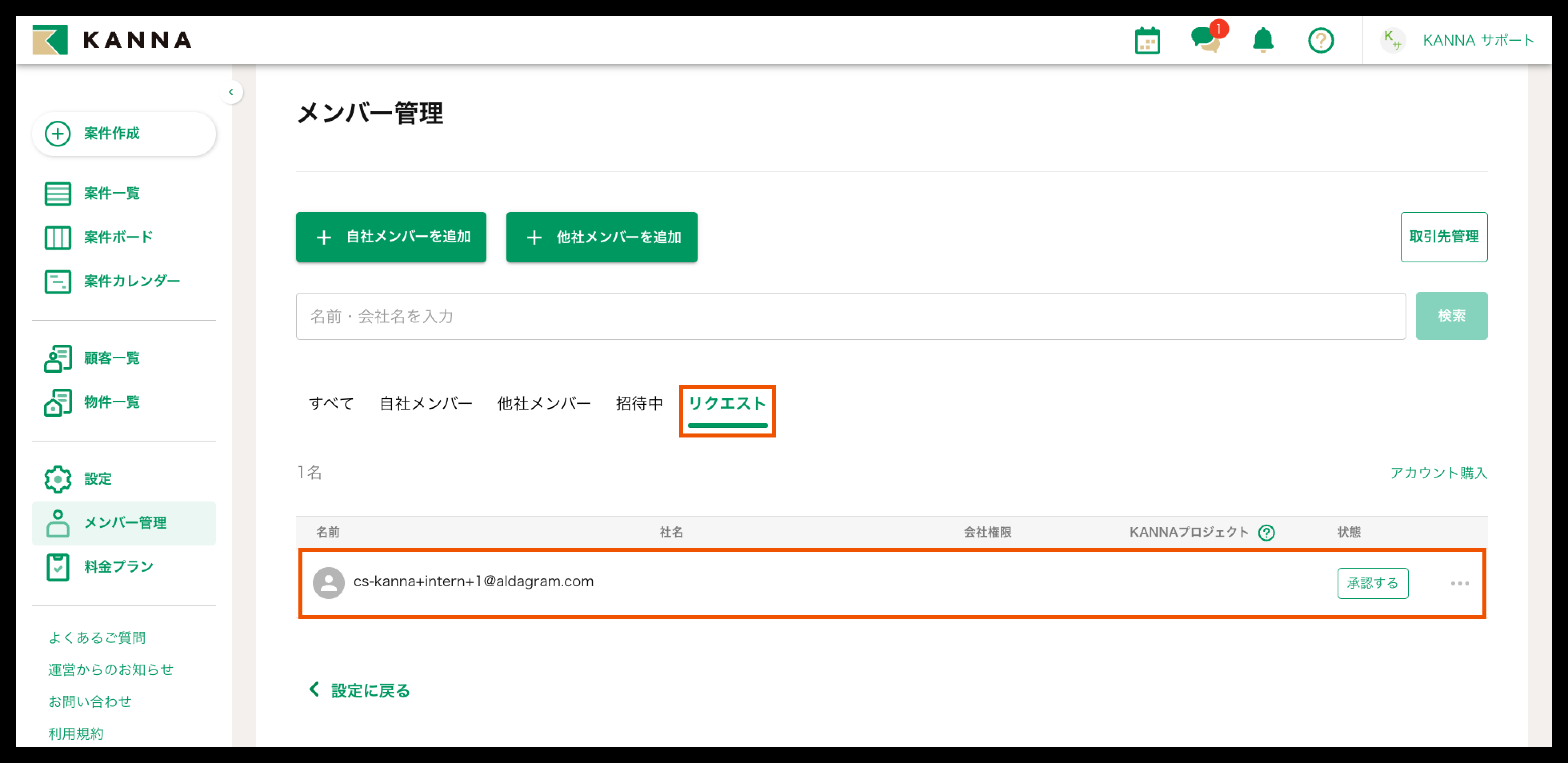Viewport: 1568px width, 763px height.
Task: Switch to the すべて tab
Action: [331, 403]
